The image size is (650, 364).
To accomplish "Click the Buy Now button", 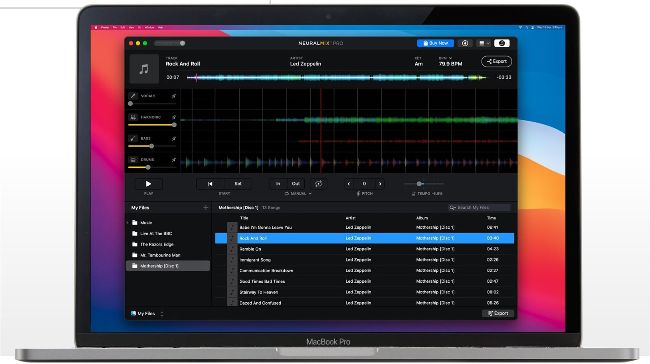I will [435, 43].
